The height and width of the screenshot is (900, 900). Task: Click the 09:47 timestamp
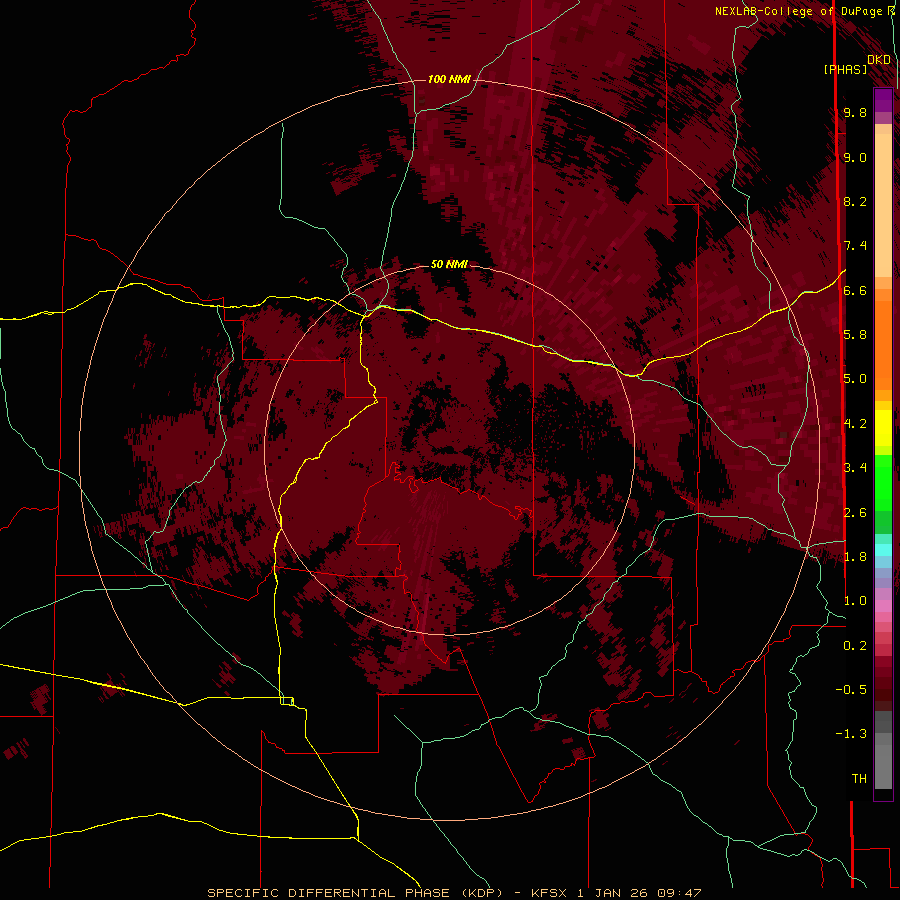[679, 893]
